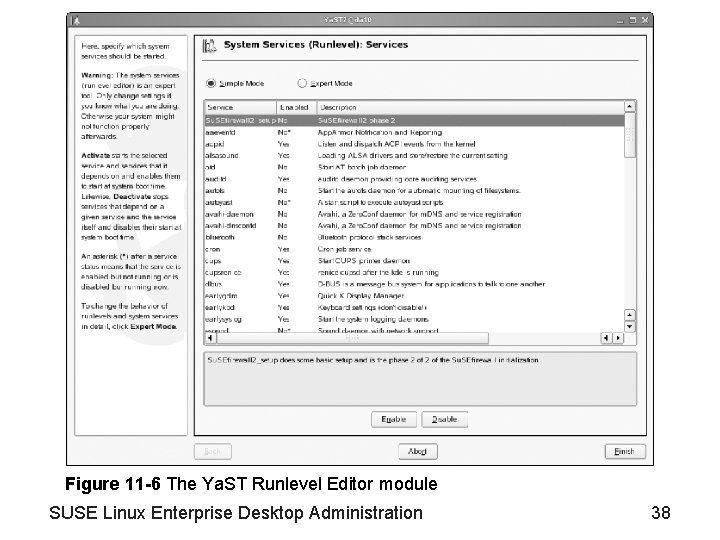Select the avahi-dnsconfd service row
The image size is (720, 540).
(x=414, y=225)
